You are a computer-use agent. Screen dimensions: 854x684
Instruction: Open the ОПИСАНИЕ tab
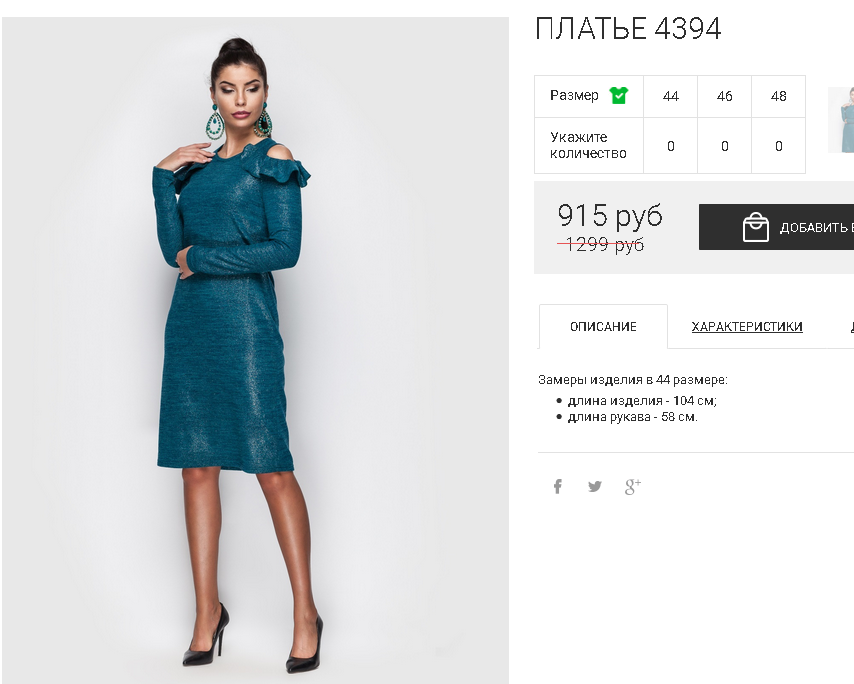(x=603, y=327)
